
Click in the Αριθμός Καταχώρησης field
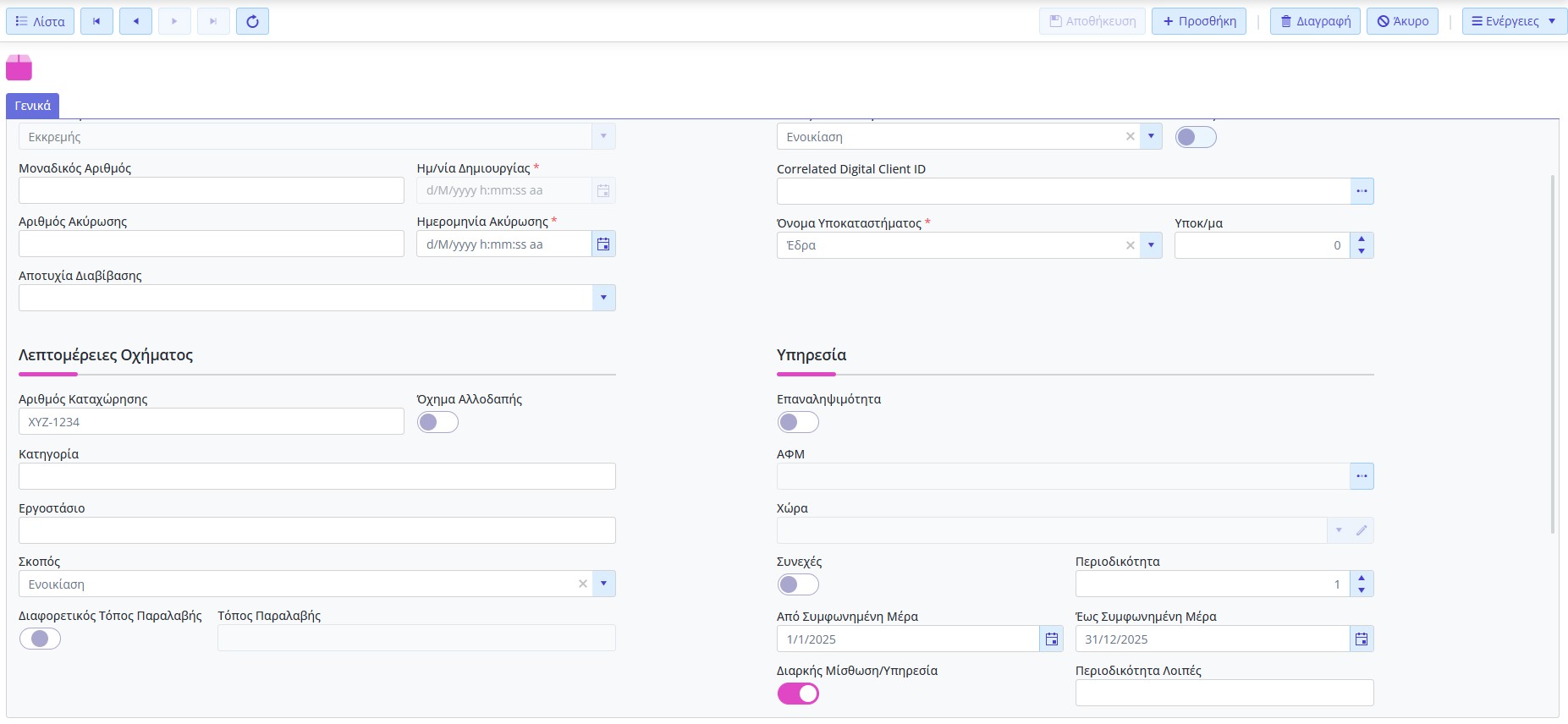coord(211,422)
